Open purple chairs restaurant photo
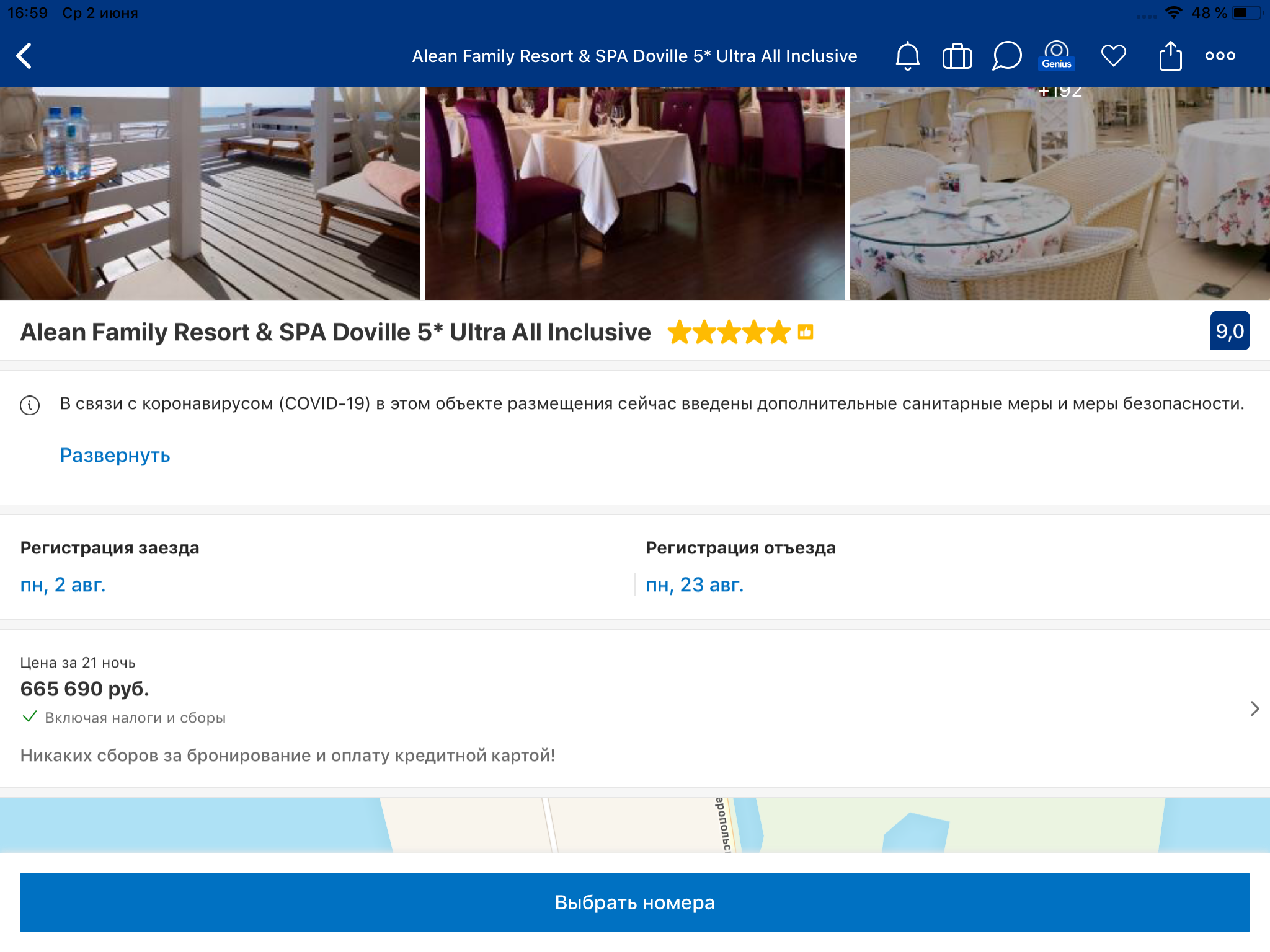This screenshot has height=952, width=1270. [634, 193]
